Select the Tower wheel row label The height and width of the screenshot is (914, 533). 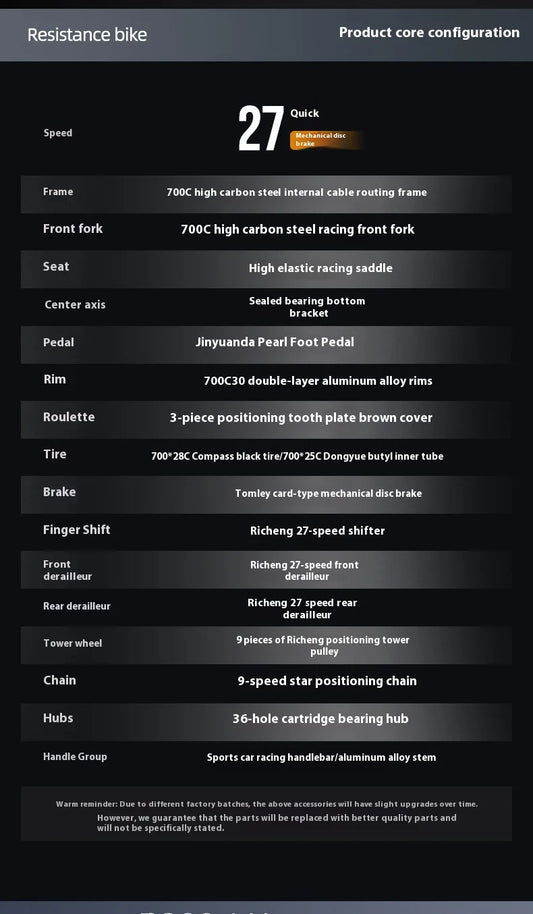point(72,644)
